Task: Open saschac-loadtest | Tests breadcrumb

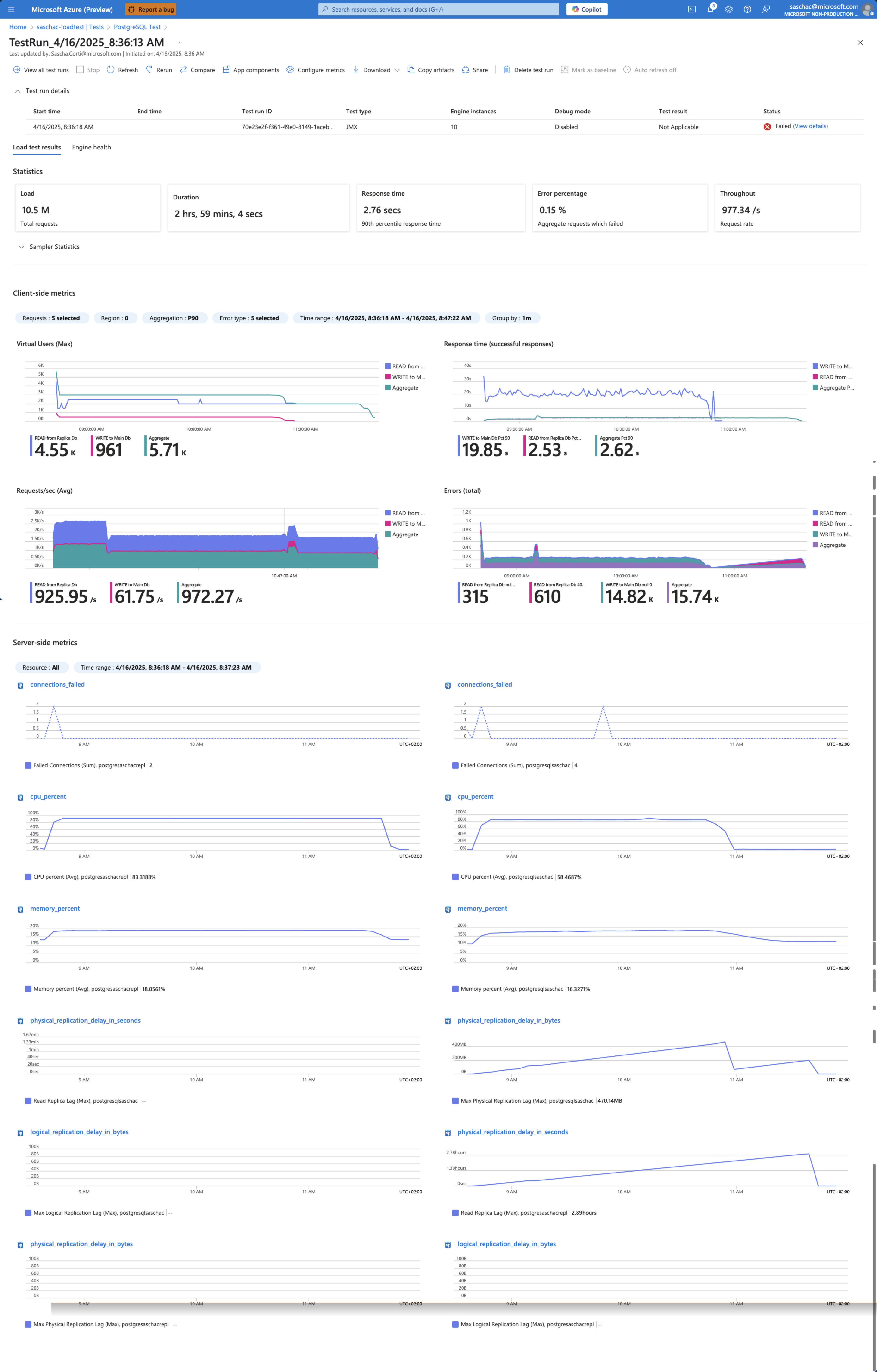Action: [x=70, y=27]
